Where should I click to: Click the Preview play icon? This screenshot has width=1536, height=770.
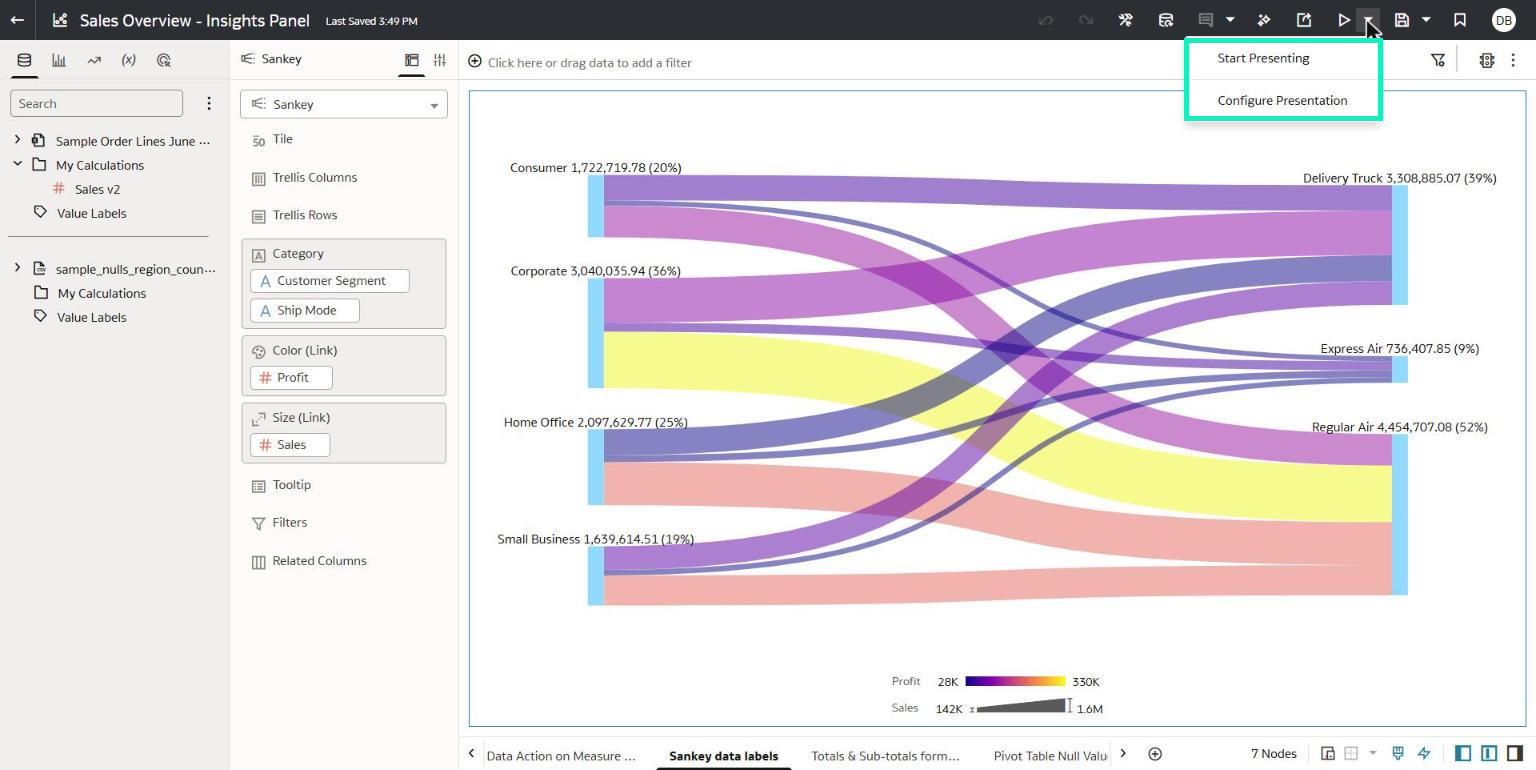pyautogui.click(x=1344, y=20)
